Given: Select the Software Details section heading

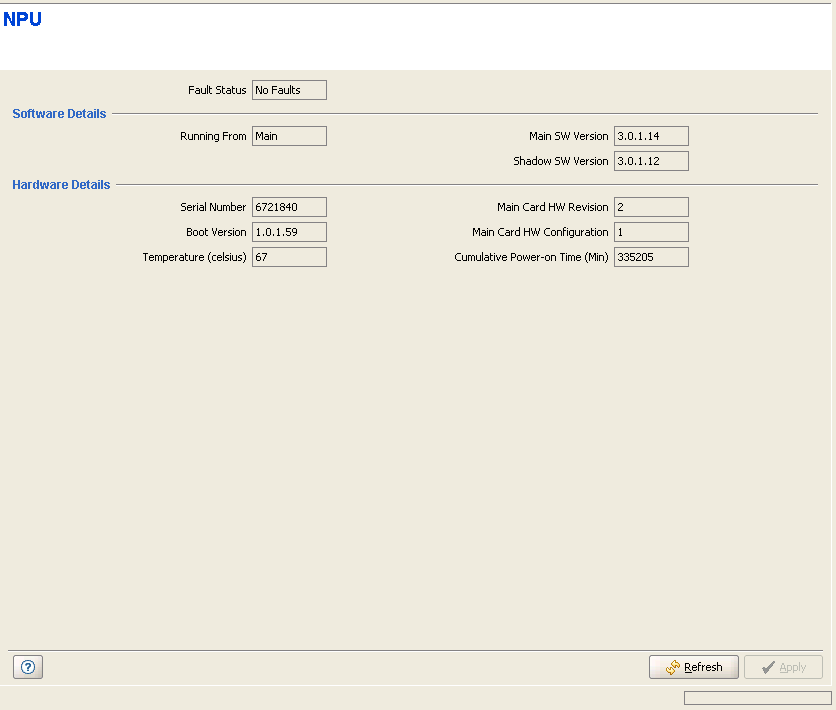Looking at the screenshot, I should coord(59,114).
